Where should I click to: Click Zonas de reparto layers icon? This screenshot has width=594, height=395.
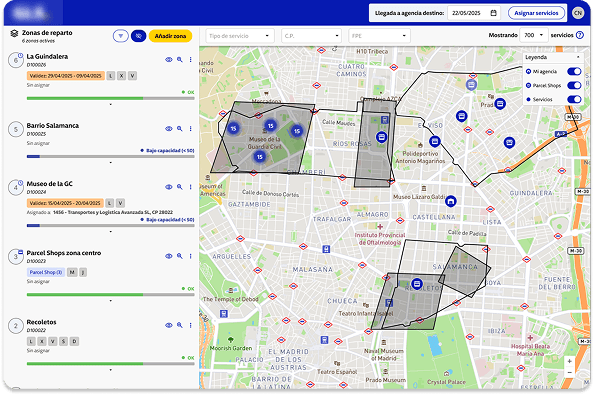(14, 34)
